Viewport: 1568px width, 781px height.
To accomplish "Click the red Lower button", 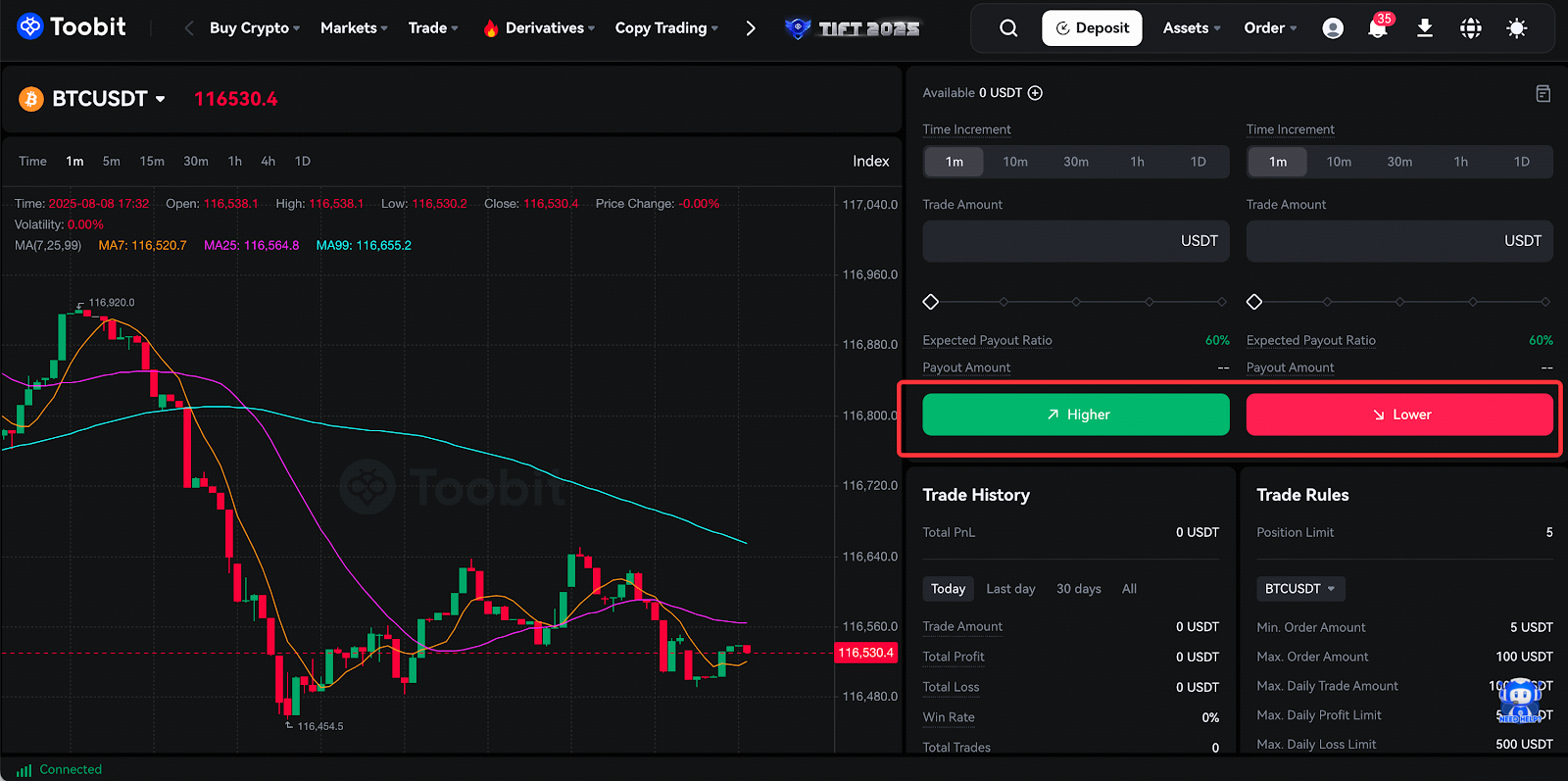I will pyautogui.click(x=1399, y=415).
